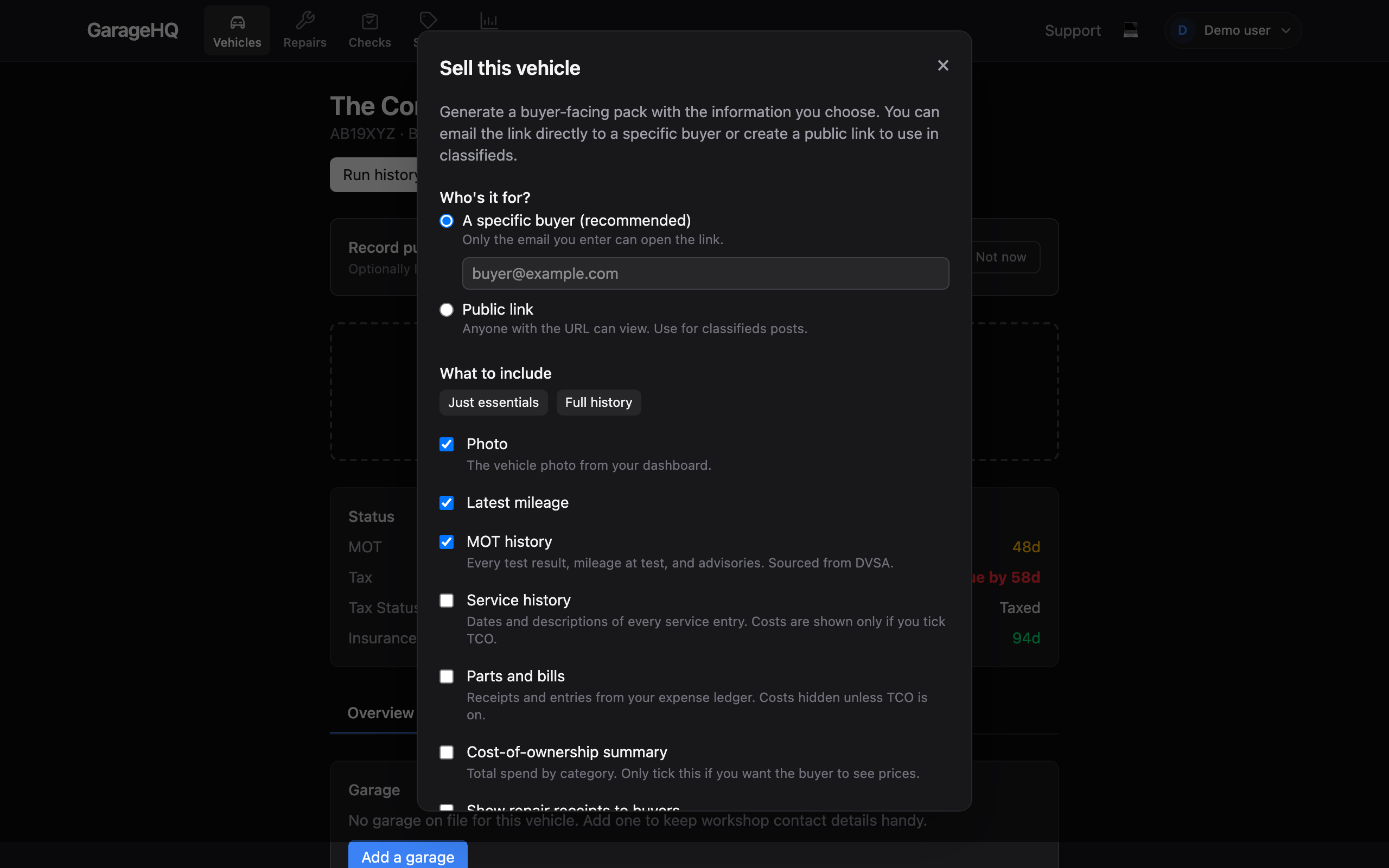This screenshot has width=1389, height=868.
Task: Tick the Service history checkbox
Action: pyautogui.click(x=446, y=601)
